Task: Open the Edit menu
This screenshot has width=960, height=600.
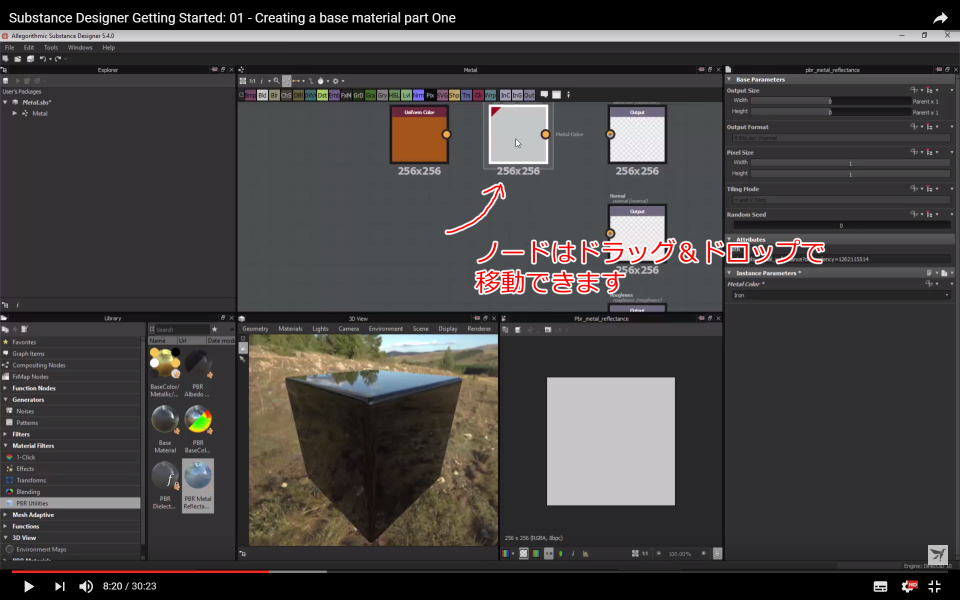Action: 29,47
